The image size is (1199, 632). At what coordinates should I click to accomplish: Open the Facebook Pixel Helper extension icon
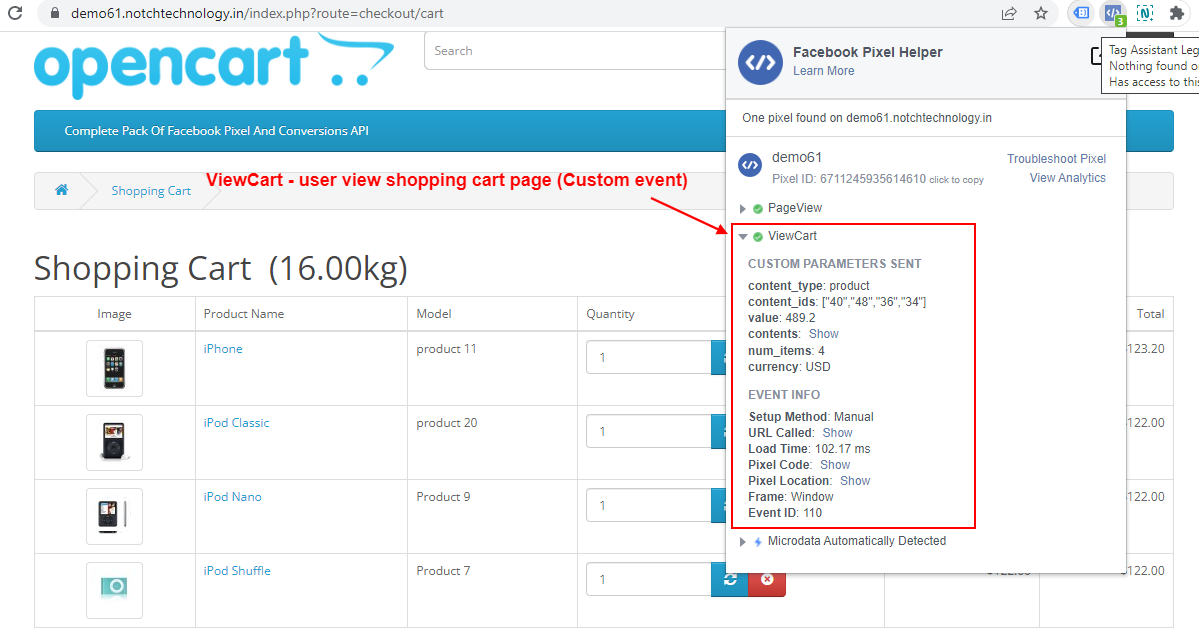click(x=1113, y=13)
